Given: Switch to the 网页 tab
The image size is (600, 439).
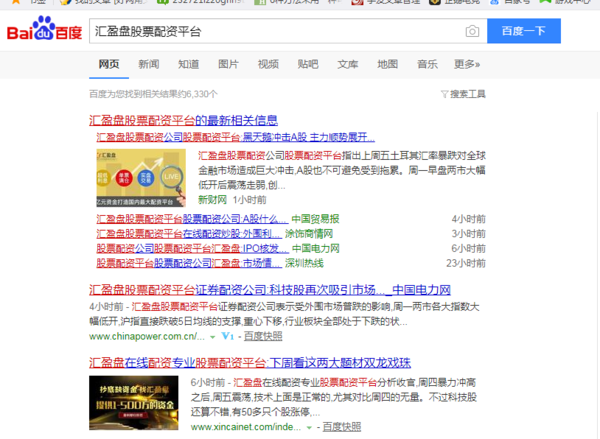Looking at the screenshot, I should pyautogui.click(x=109, y=64).
